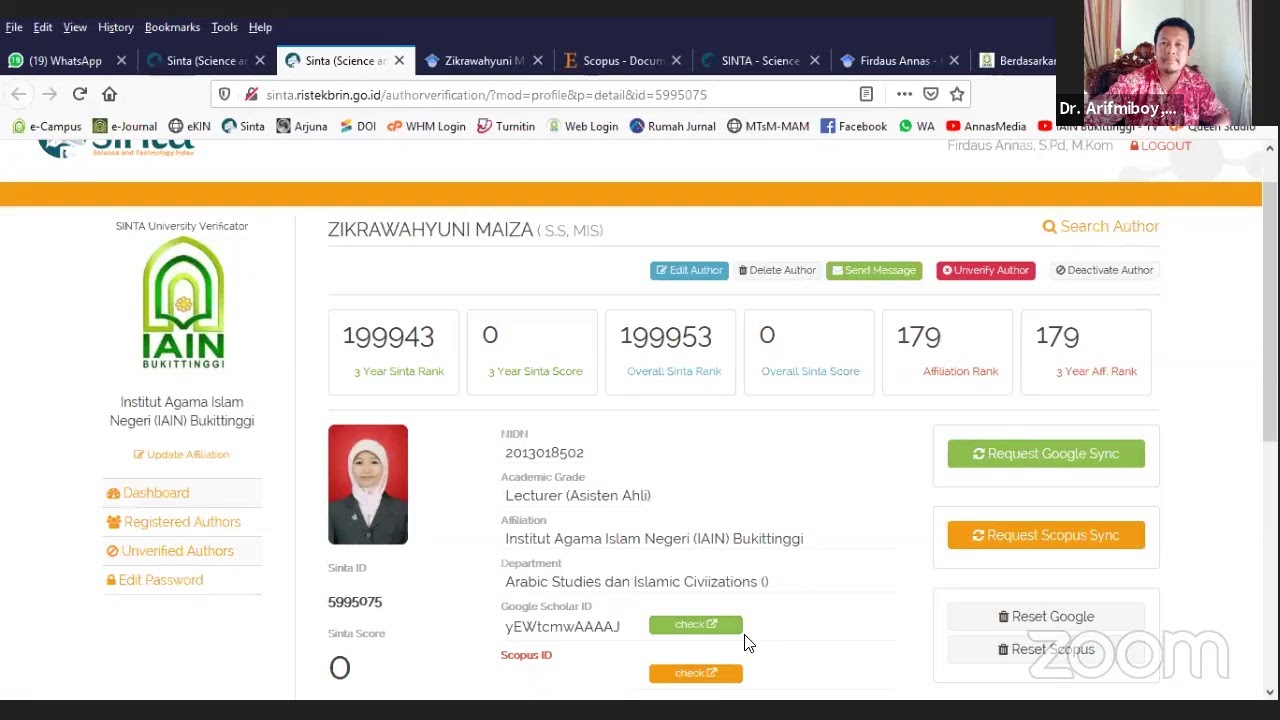The width and height of the screenshot is (1280, 720).
Task: Open the WA bookmark
Action: (x=916, y=126)
